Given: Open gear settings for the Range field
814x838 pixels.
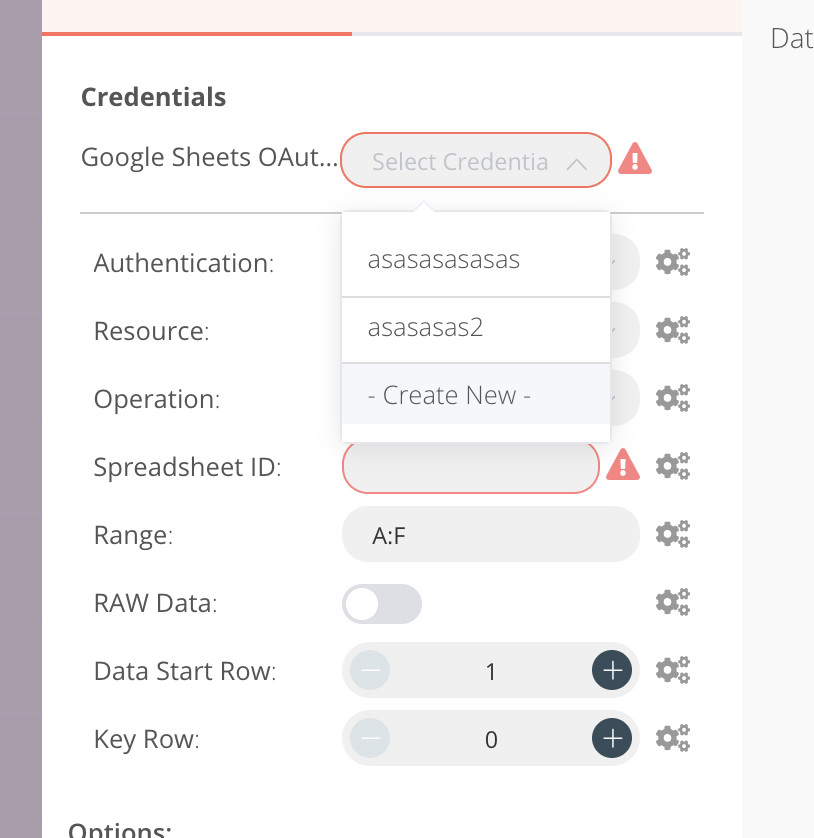Looking at the screenshot, I should [672, 533].
